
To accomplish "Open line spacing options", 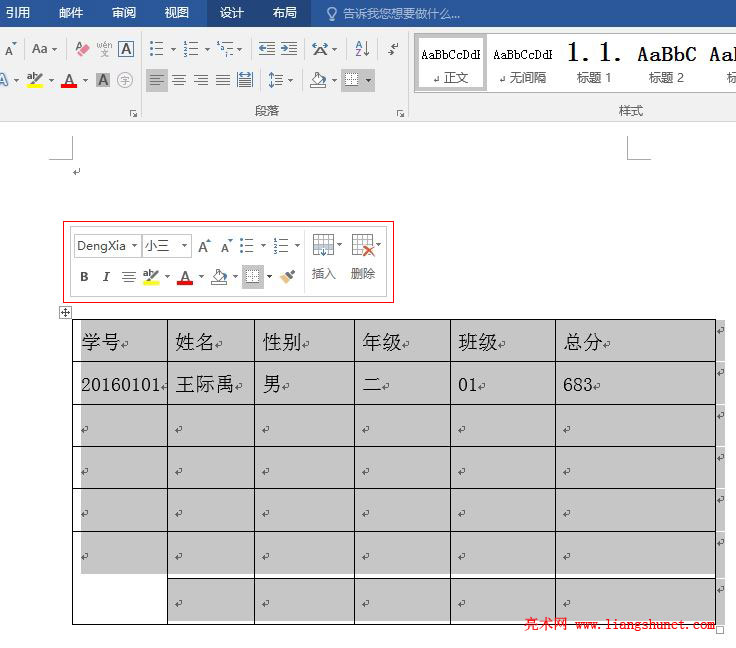I will 280,80.
